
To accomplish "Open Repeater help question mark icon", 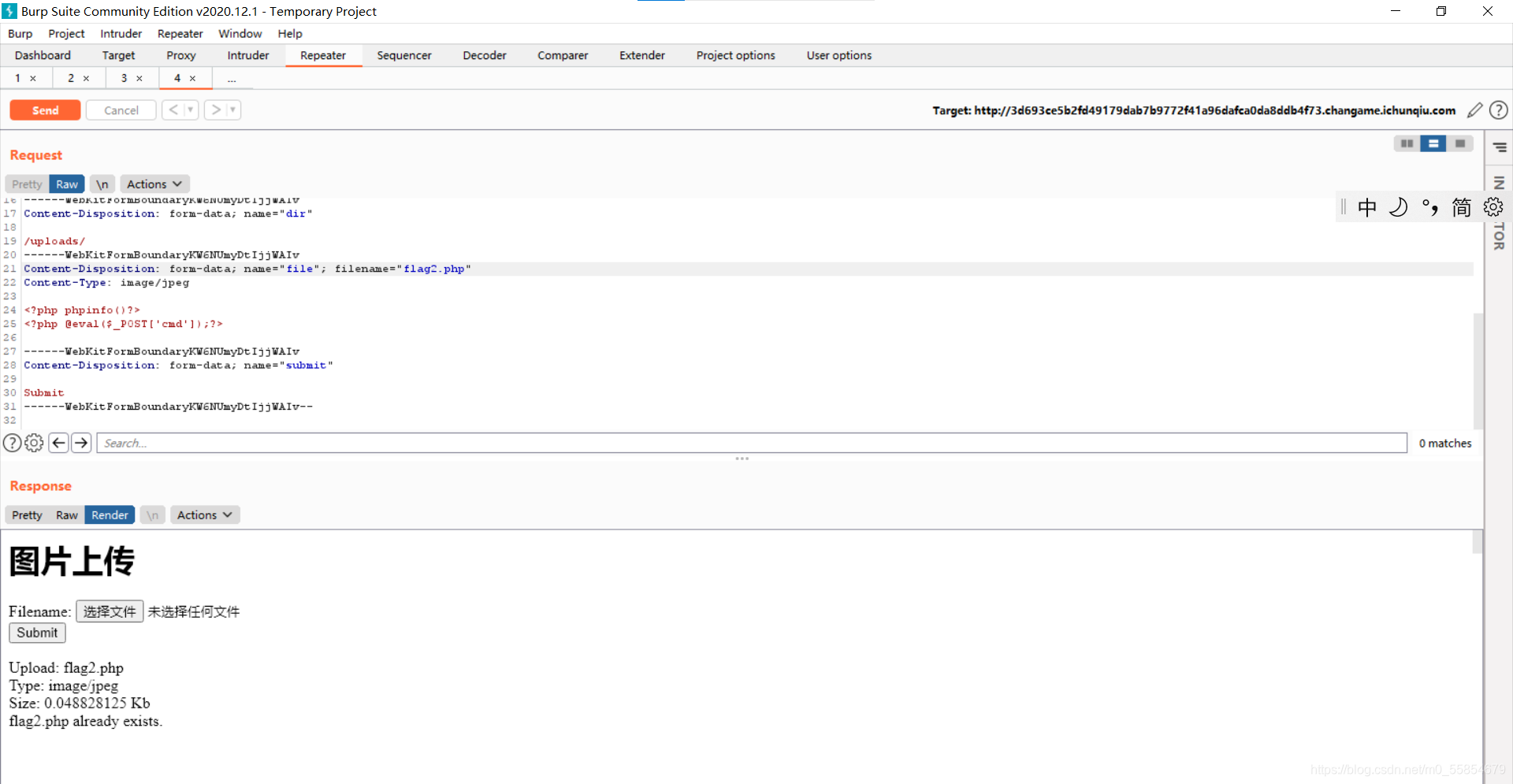I will (x=1499, y=110).
